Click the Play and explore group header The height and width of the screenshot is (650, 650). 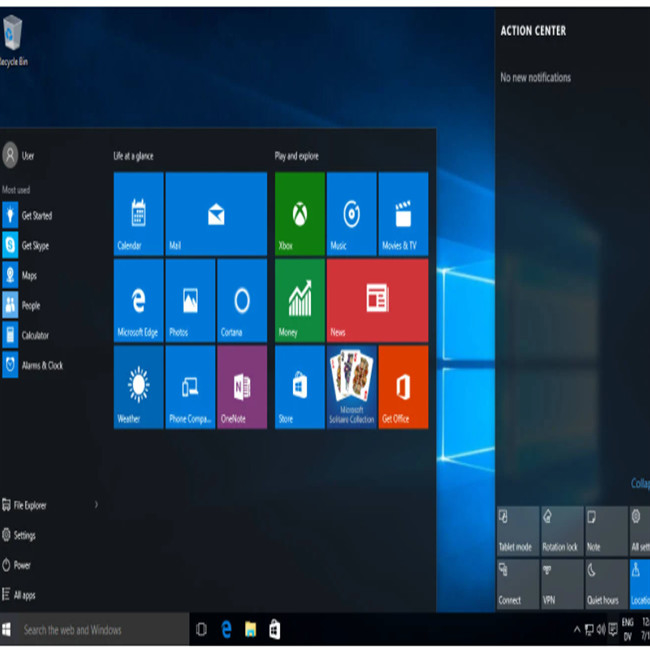(296, 156)
